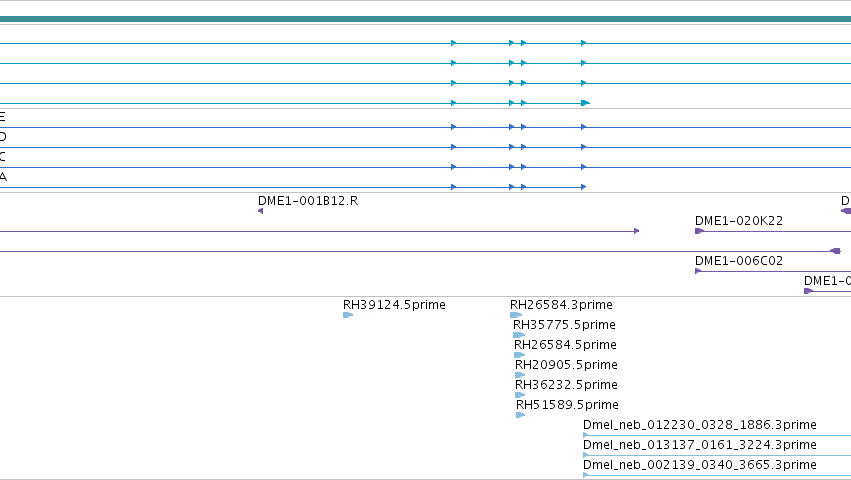Click the Dmel_neb_013137_0161_3224.3prime feature line

click(717, 455)
